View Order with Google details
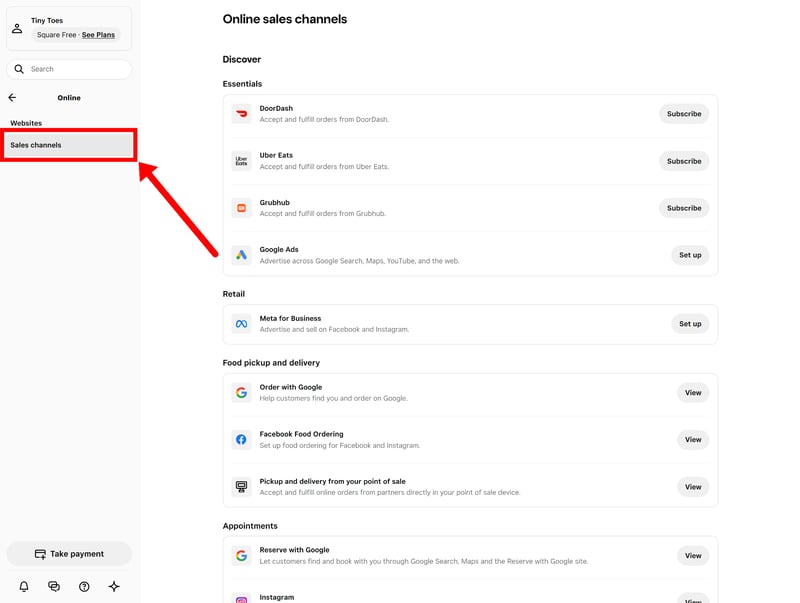800x603 pixels. pos(693,393)
